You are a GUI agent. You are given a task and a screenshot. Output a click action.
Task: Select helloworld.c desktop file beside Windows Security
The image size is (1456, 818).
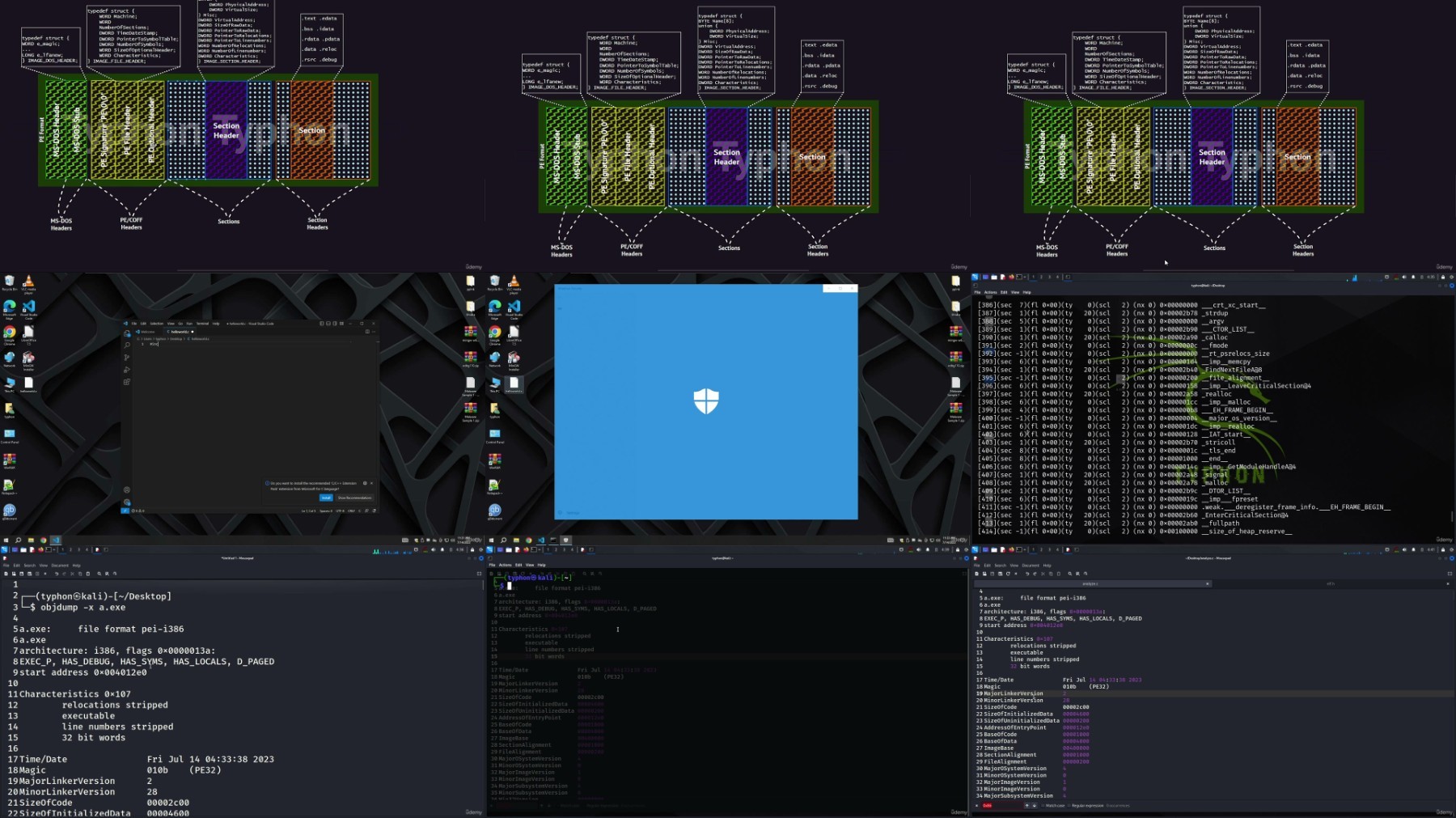[x=514, y=385]
